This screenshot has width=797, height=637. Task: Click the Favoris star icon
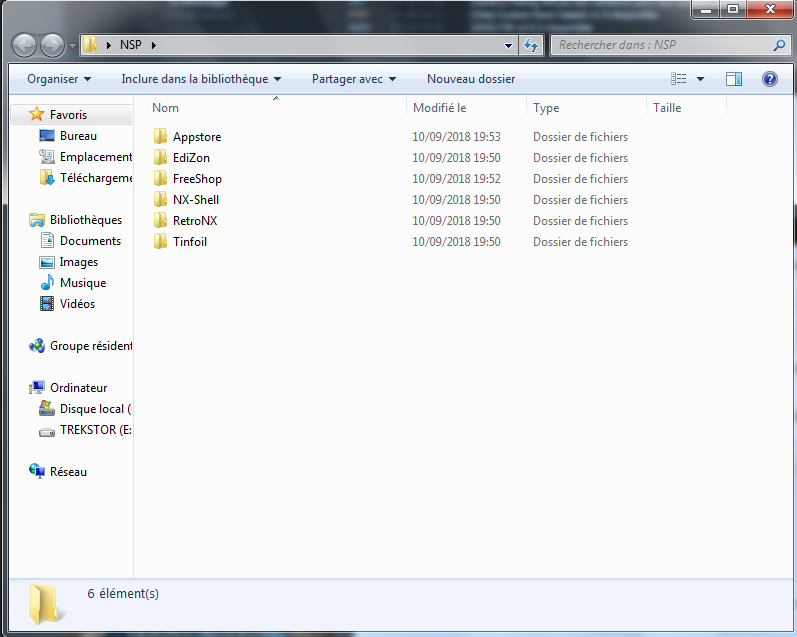tap(37, 114)
